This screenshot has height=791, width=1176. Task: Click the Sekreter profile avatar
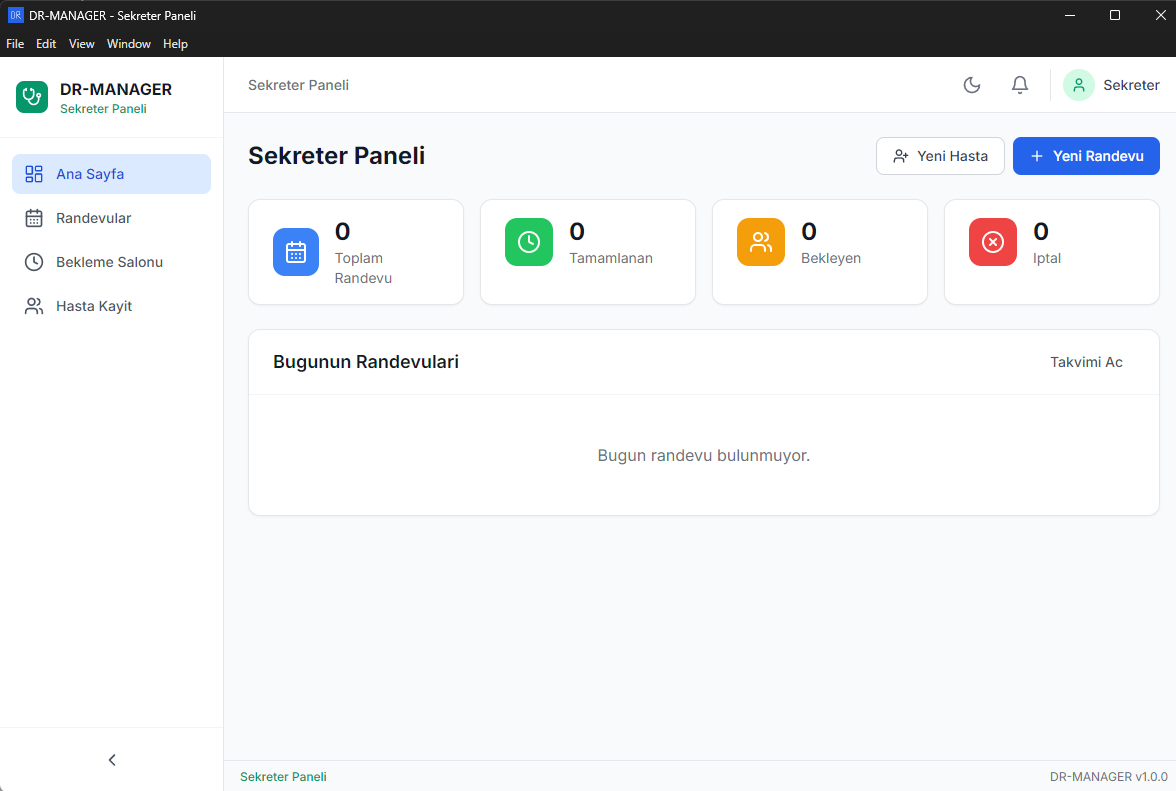pos(1078,85)
